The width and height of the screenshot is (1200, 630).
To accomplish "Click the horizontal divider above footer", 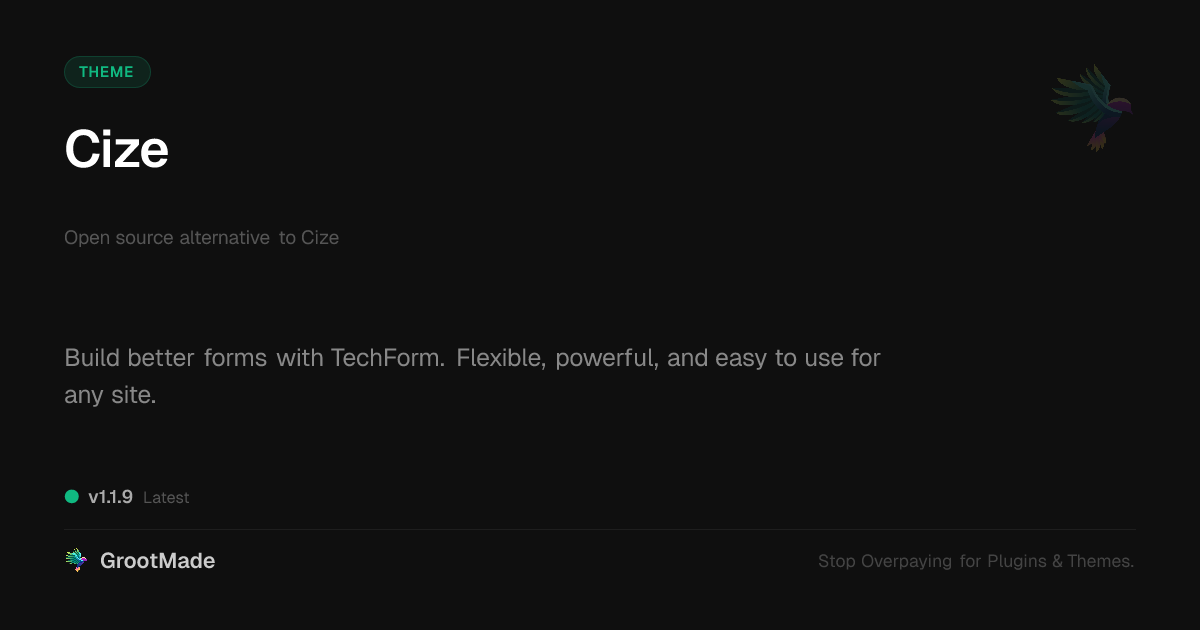I will pos(600,529).
